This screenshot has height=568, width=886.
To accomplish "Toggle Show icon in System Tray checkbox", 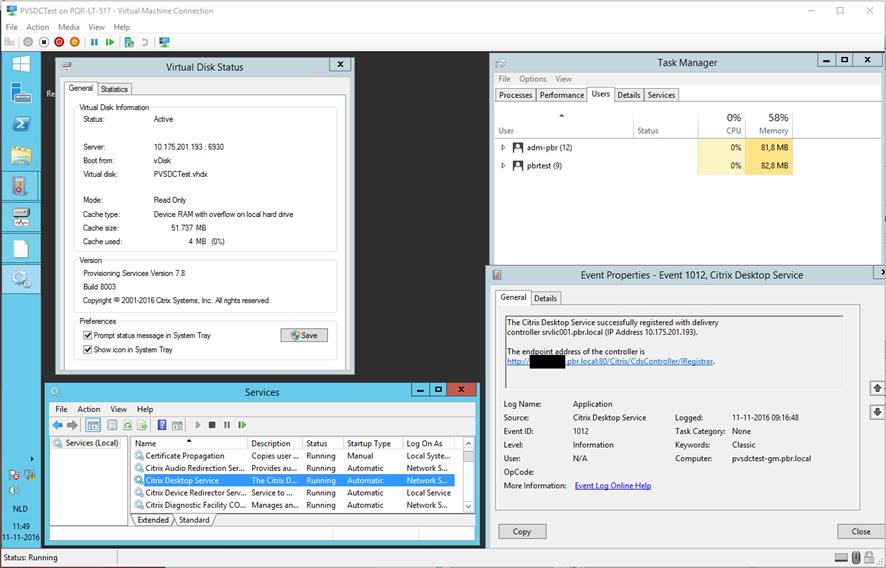I will click(88, 349).
